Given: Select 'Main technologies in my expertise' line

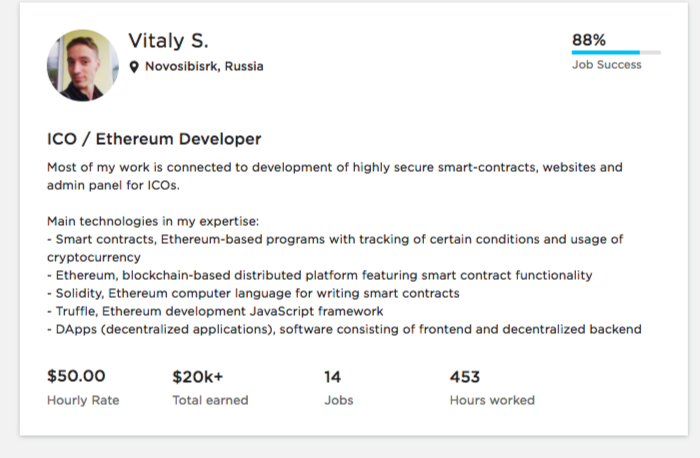Looking at the screenshot, I should 152,220.
